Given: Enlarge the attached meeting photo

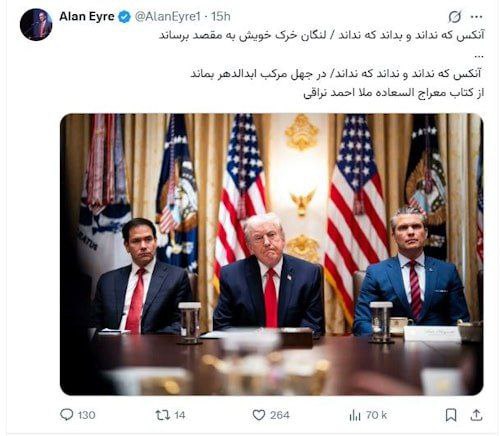Looking at the screenshot, I should coord(271,254).
